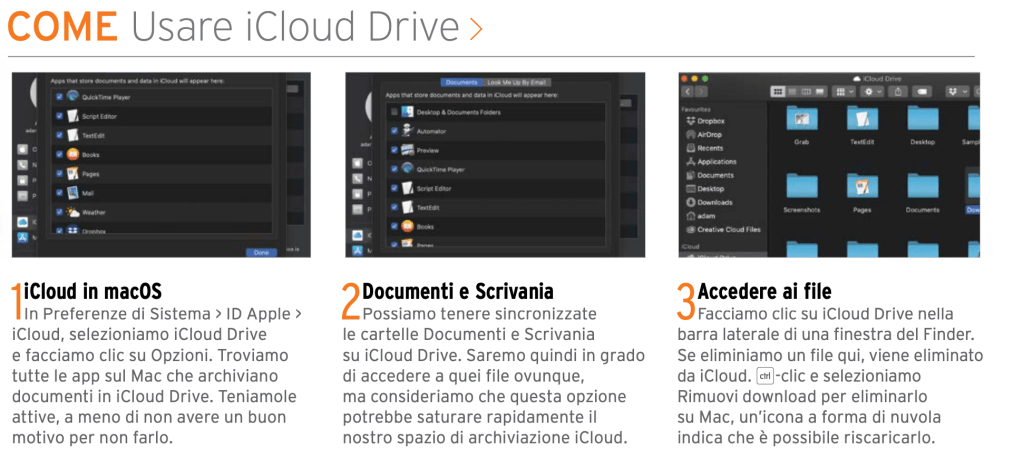Toggle the Mail app checkbox
The height and width of the screenshot is (457, 1023).
click(60, 192)
